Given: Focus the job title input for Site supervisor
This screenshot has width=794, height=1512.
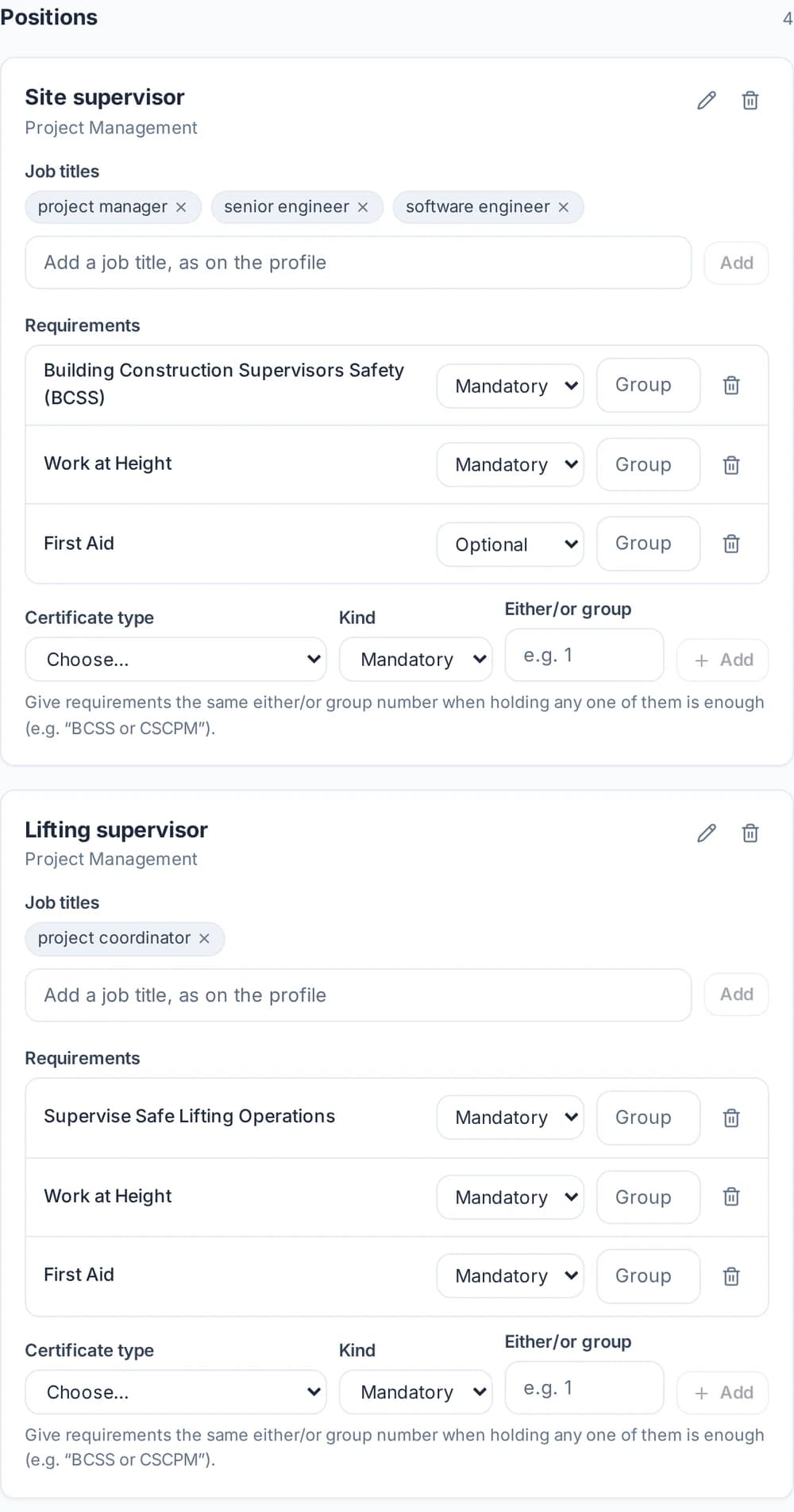Looking at the screenshot, I should click(358, 263).
